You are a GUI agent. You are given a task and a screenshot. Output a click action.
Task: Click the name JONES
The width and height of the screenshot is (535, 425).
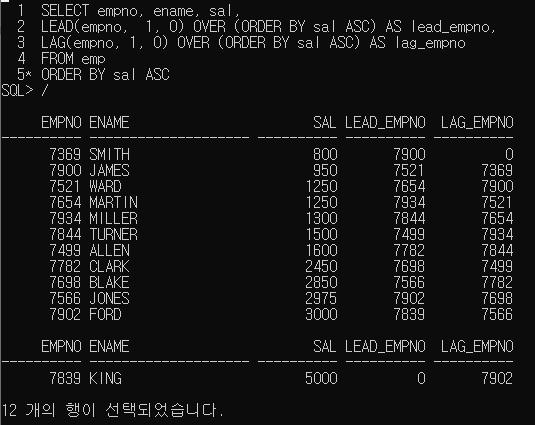coord(109,298)
